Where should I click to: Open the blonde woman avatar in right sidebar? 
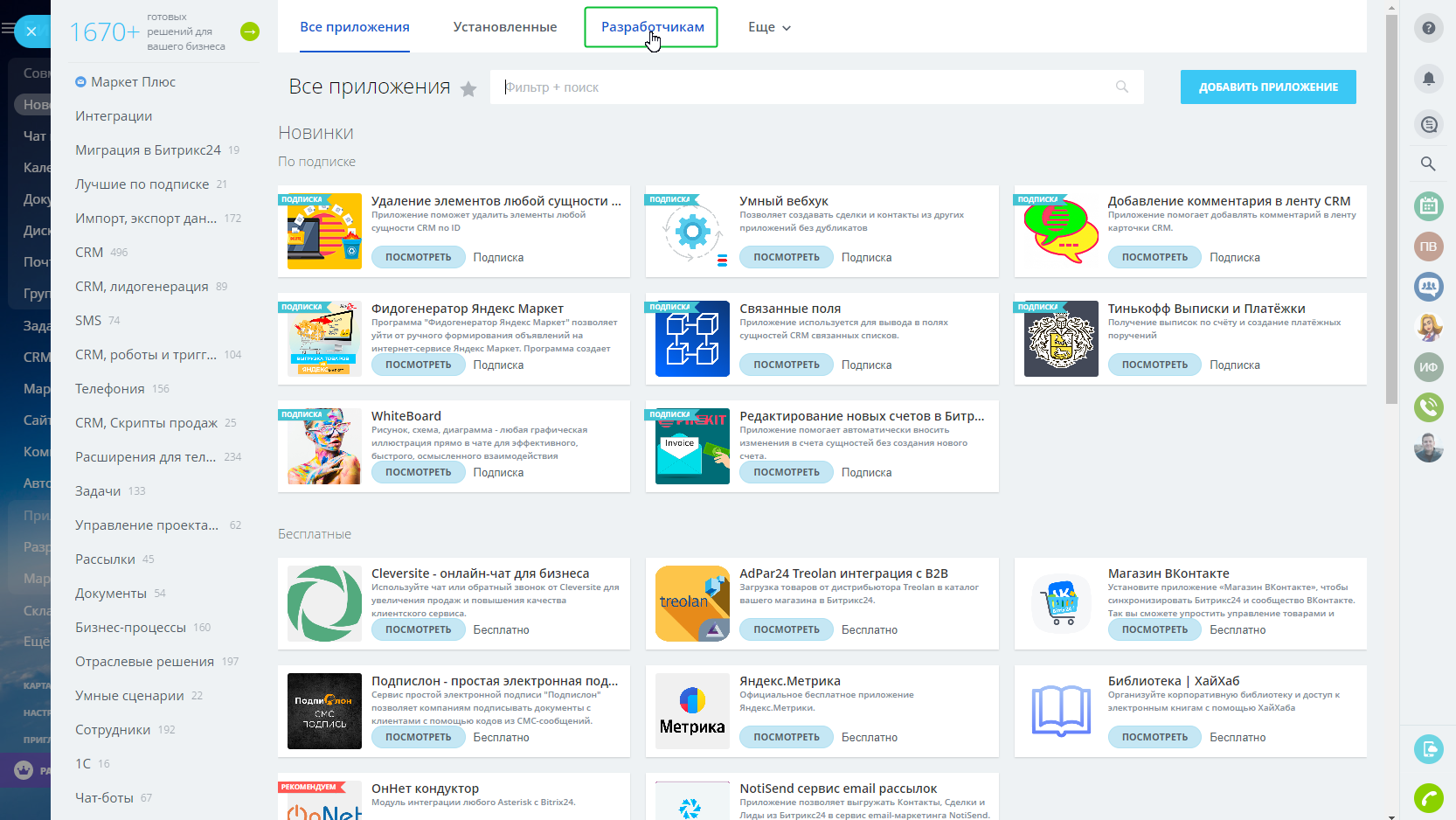click(1428, 327)
